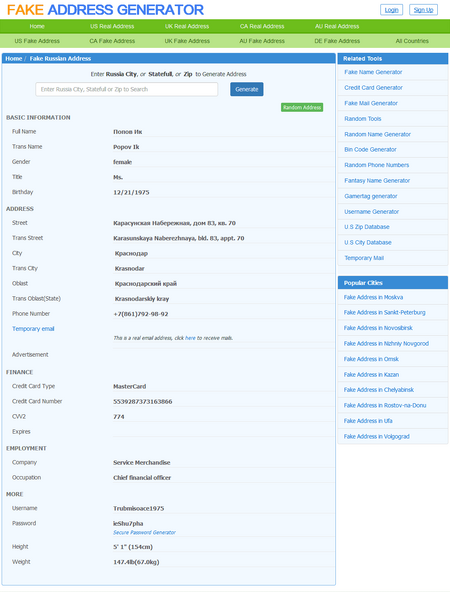Viewport: 450px width, 592px height.
Task: Click the green Random Address button
Action: (302, 107)
